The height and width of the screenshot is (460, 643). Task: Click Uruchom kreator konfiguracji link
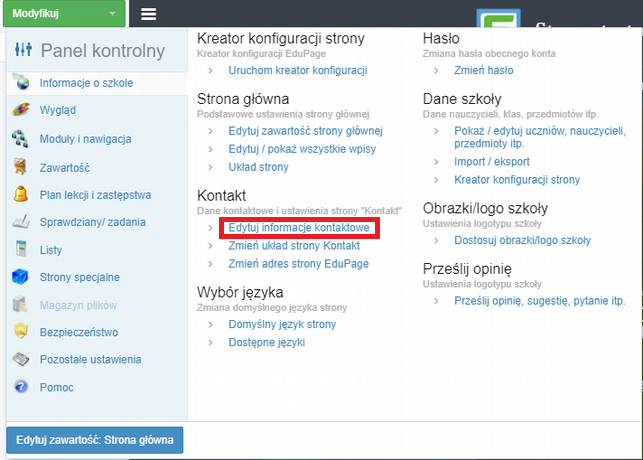[298, 71]
